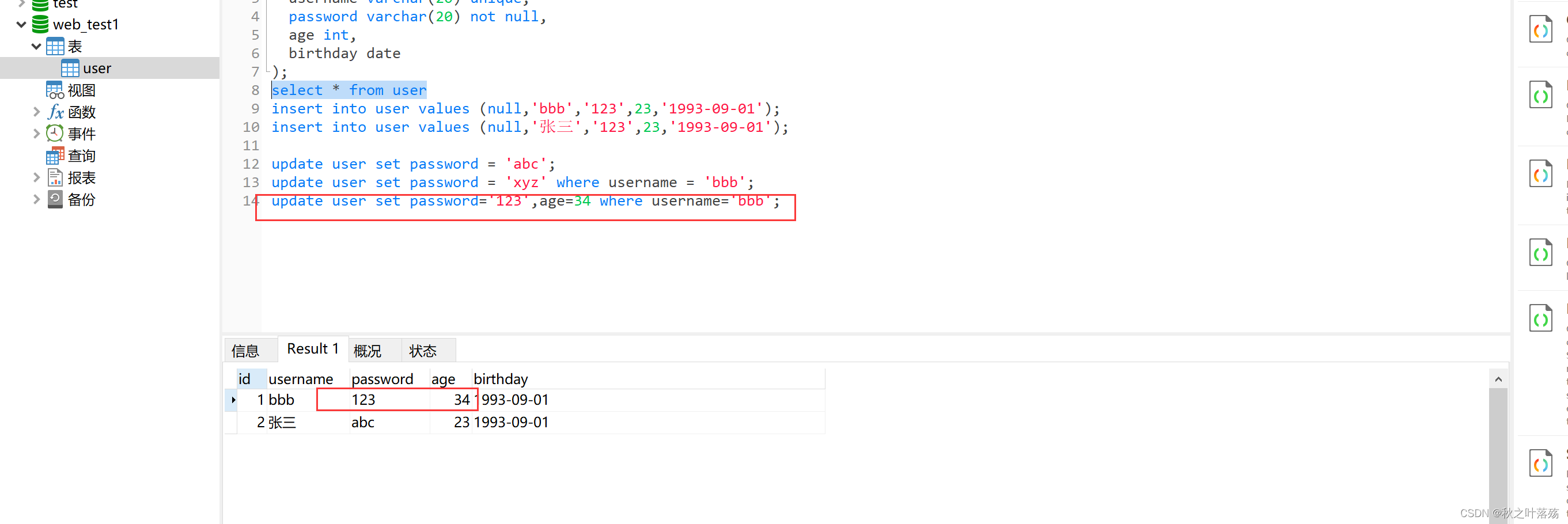Click the age cell '34'

point(450,400)
